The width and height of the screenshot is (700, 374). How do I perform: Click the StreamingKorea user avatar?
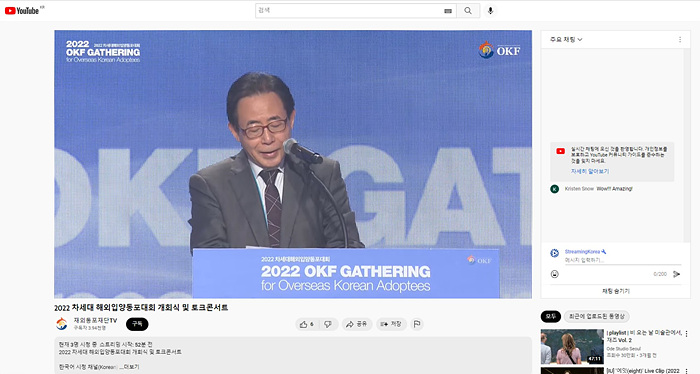[x=554, y=253]
